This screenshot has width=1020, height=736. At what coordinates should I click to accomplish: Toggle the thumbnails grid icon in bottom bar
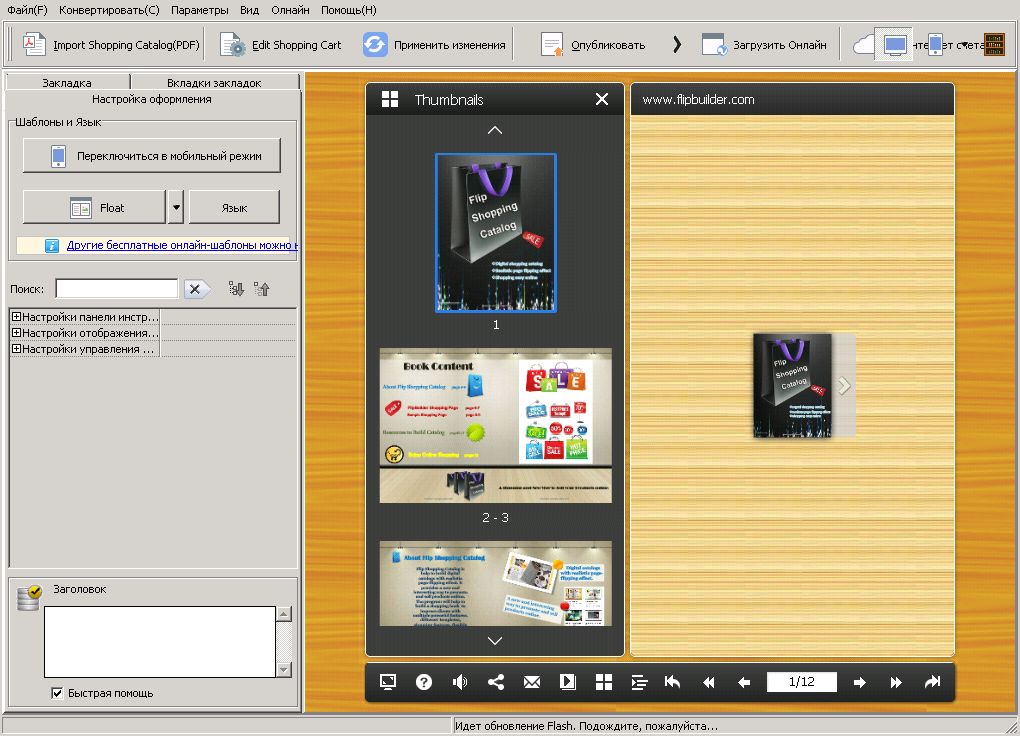pyautogui.click(x=604, y=682)
